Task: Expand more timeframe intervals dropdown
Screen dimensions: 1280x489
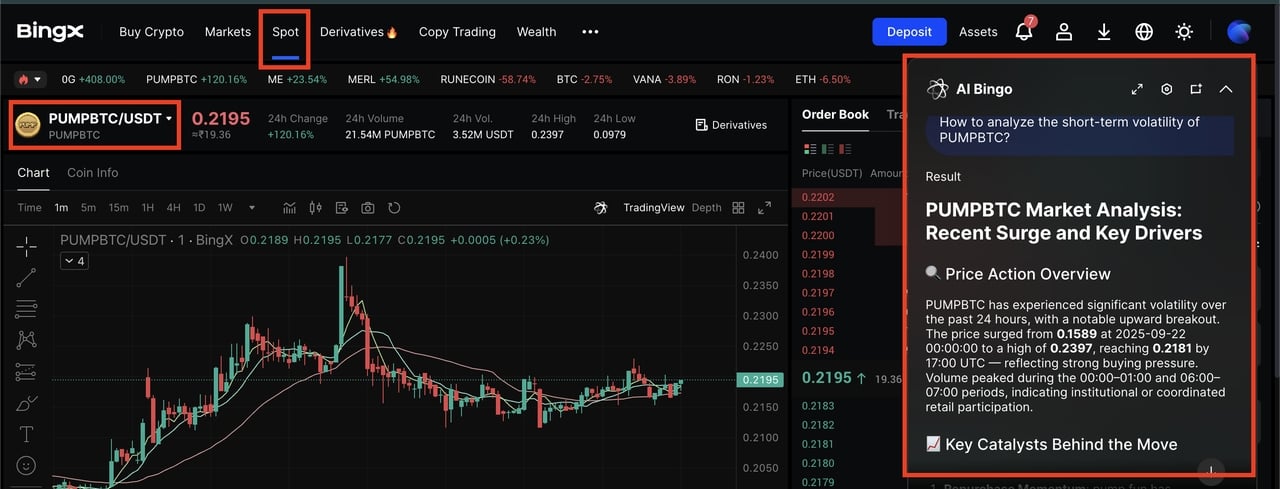Action: point(252,208)
